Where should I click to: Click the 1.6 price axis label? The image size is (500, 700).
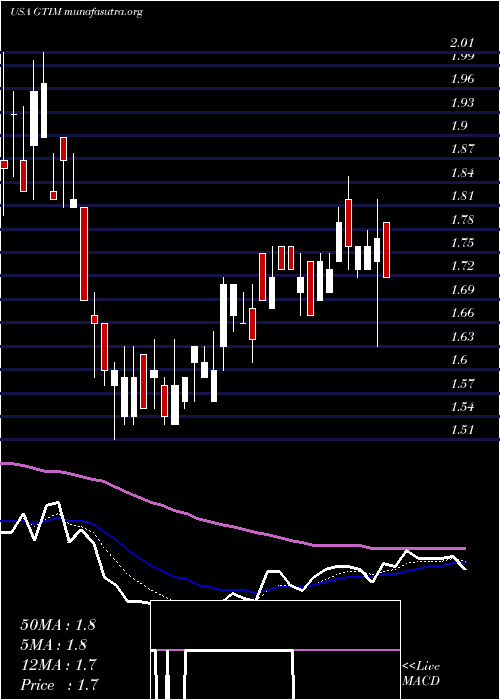click(x=458, y=360)
